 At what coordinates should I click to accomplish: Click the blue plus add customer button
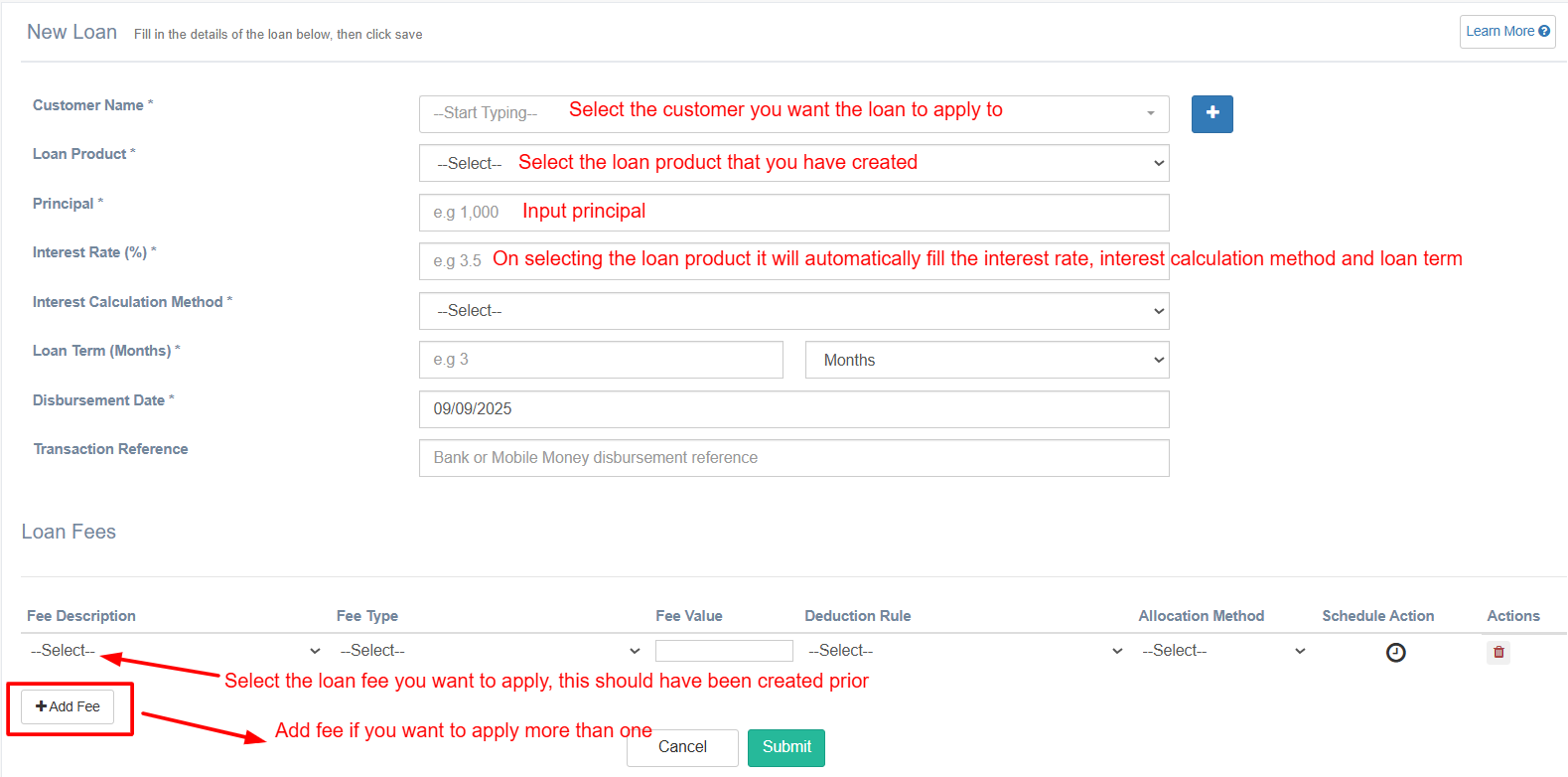pyautogui.click(x=1212, y=114)
